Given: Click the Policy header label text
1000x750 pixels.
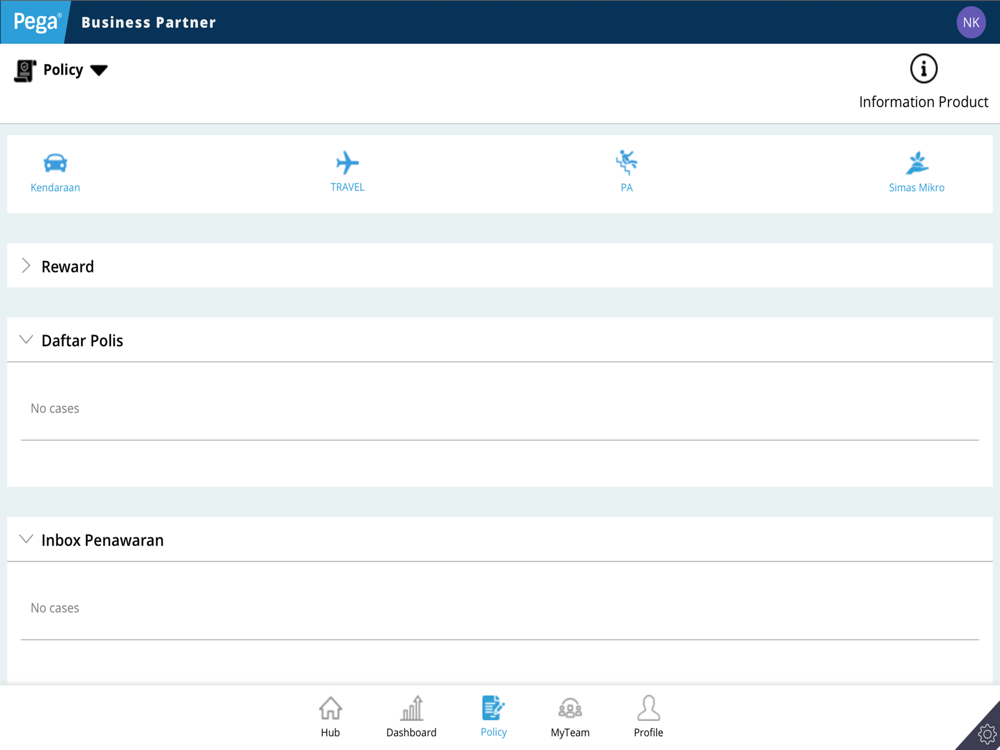Looking at the screenshot, I should (63, 70).
